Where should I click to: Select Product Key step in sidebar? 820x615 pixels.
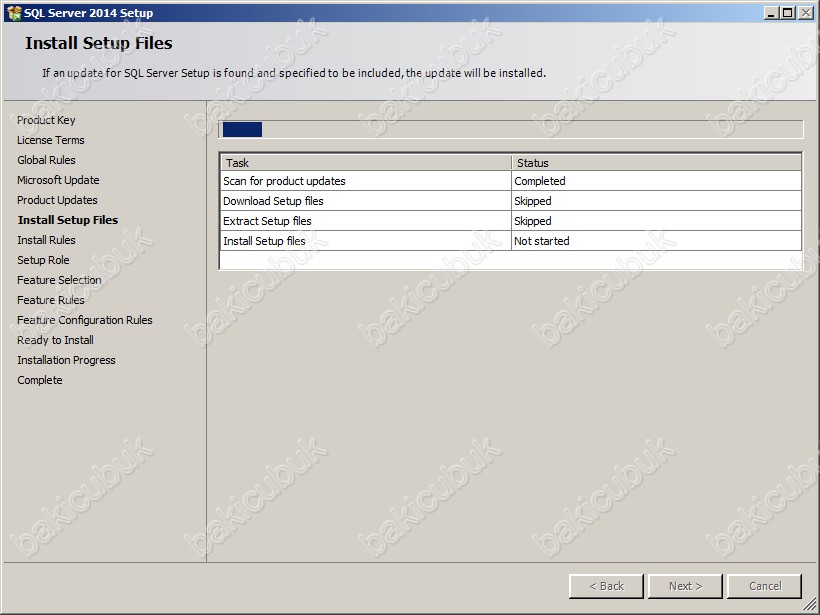pyautogui.click(x=46, y=120)
